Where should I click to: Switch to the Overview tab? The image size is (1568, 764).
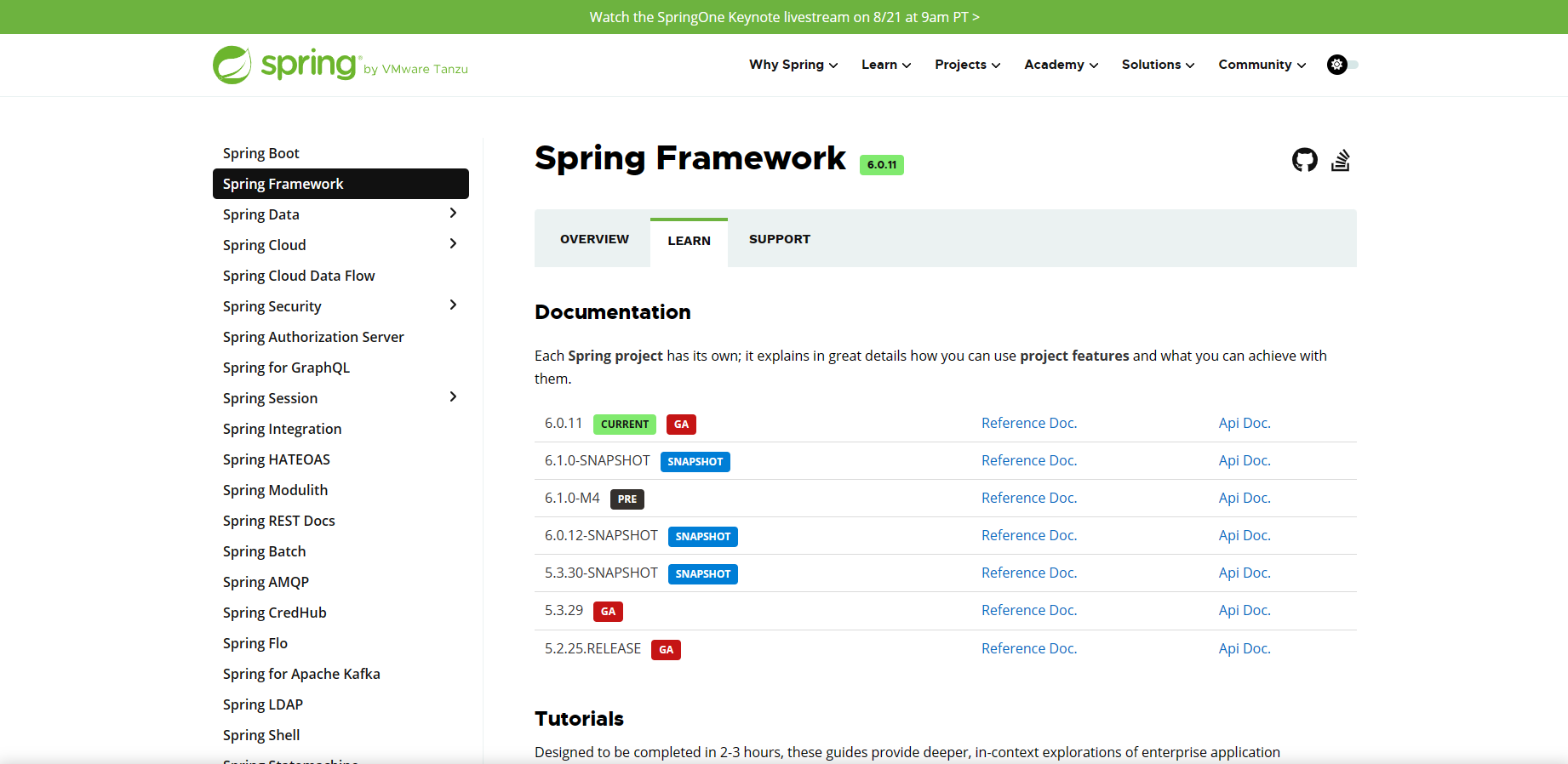click(x=594, y=239)
